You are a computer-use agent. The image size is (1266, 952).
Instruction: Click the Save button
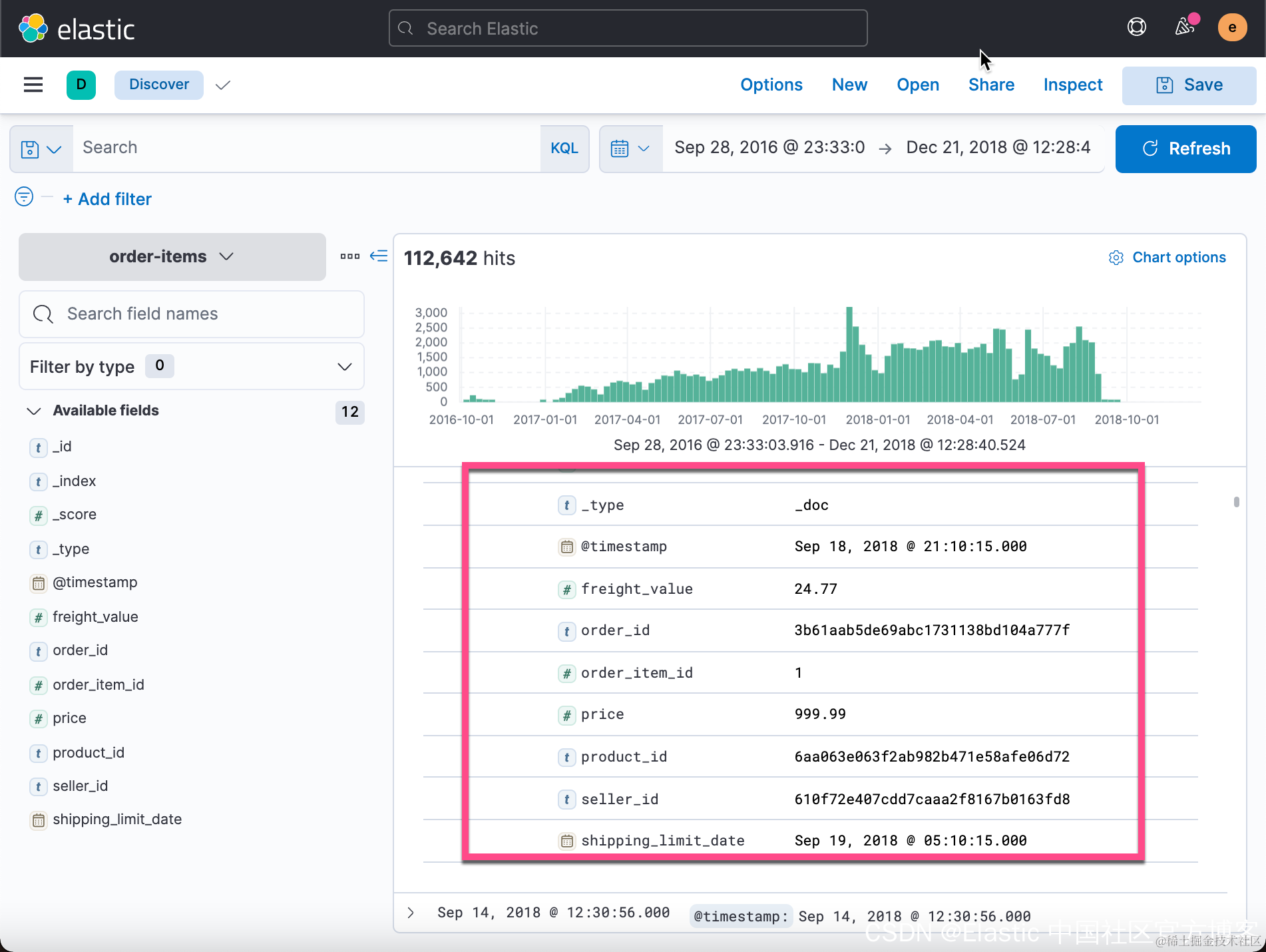(x=1189, y=85)
